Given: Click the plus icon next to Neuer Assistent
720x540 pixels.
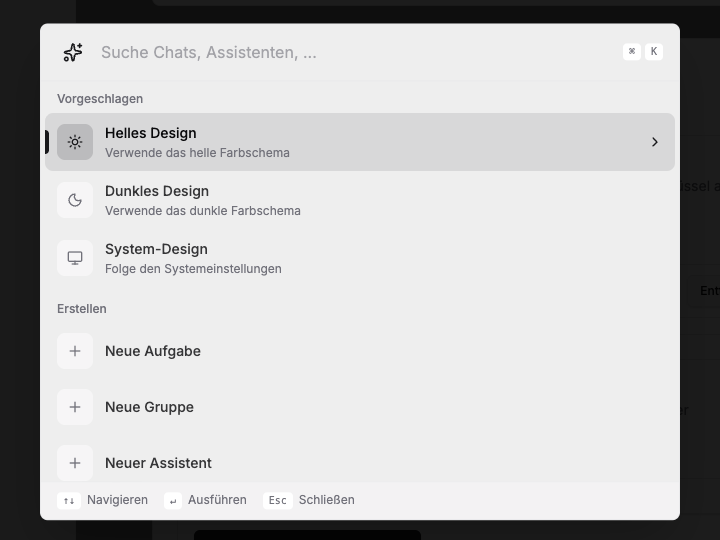Looking at the screenshot, I should coord(75,463).
